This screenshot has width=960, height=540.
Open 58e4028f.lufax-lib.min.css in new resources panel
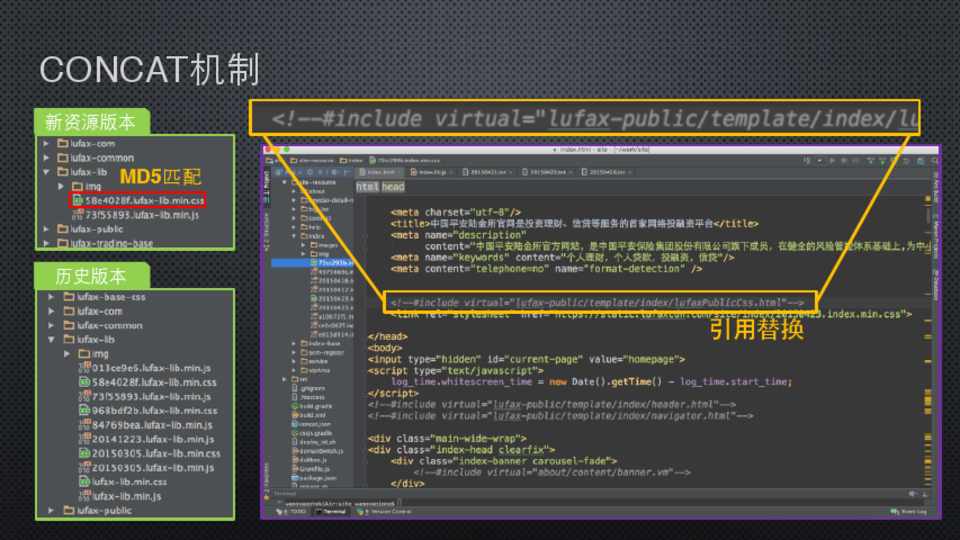coord(150,200)
